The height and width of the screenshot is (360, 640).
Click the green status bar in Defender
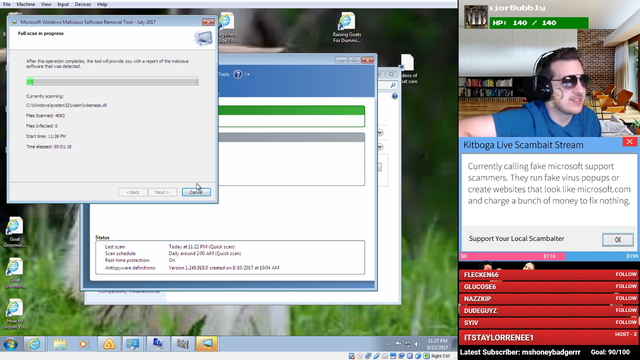click(x=291, y=110)
